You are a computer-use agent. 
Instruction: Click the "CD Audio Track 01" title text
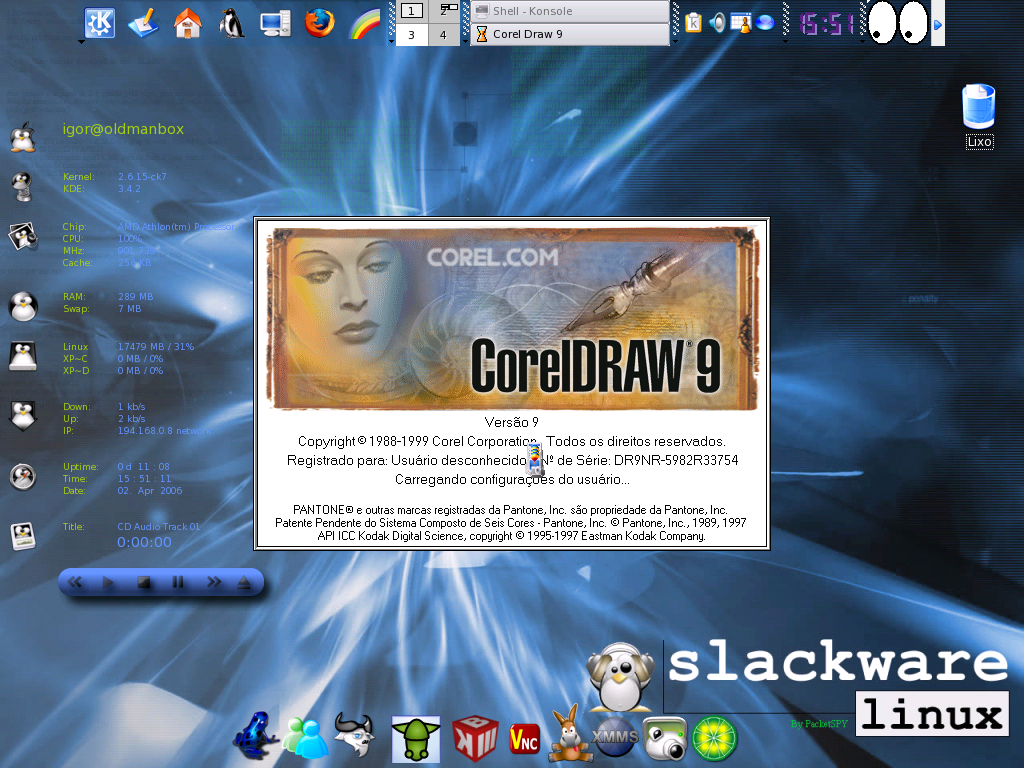click(x=159, y=526)
